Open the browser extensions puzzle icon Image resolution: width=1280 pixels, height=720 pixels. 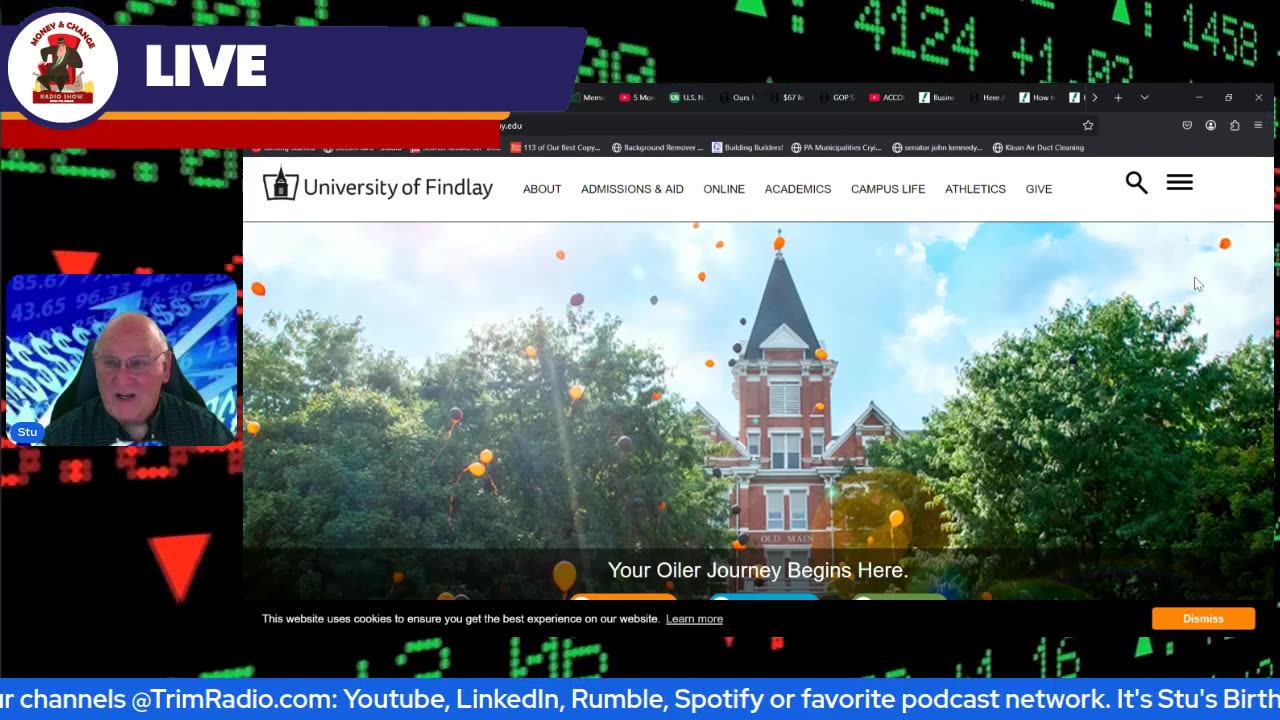coord(1234,125)
